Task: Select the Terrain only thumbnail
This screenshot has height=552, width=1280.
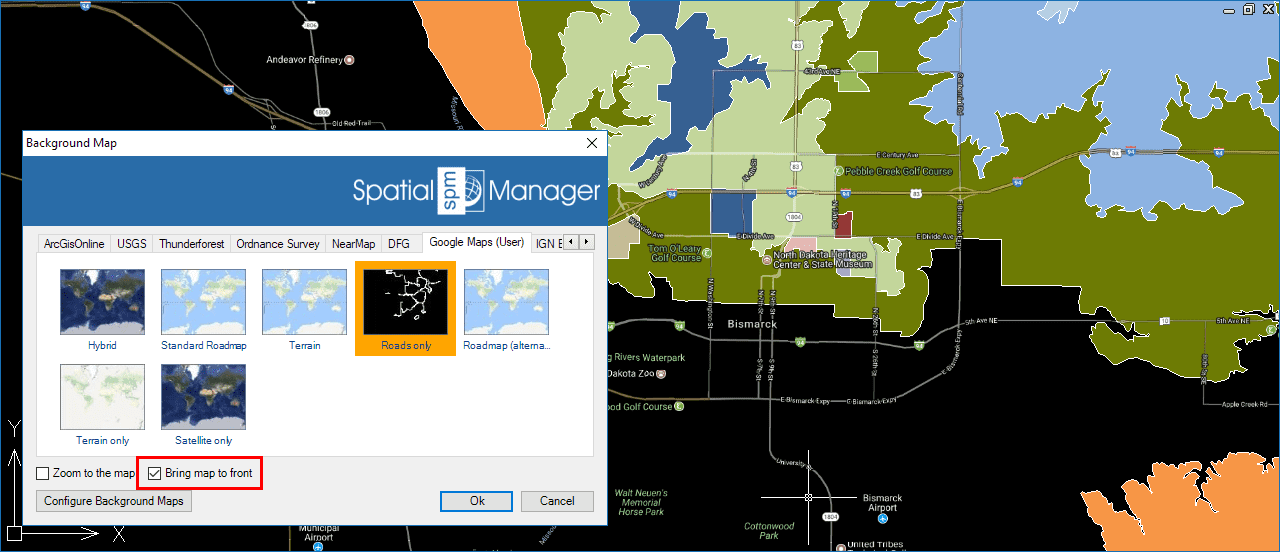Action: [x=102, y=397]
